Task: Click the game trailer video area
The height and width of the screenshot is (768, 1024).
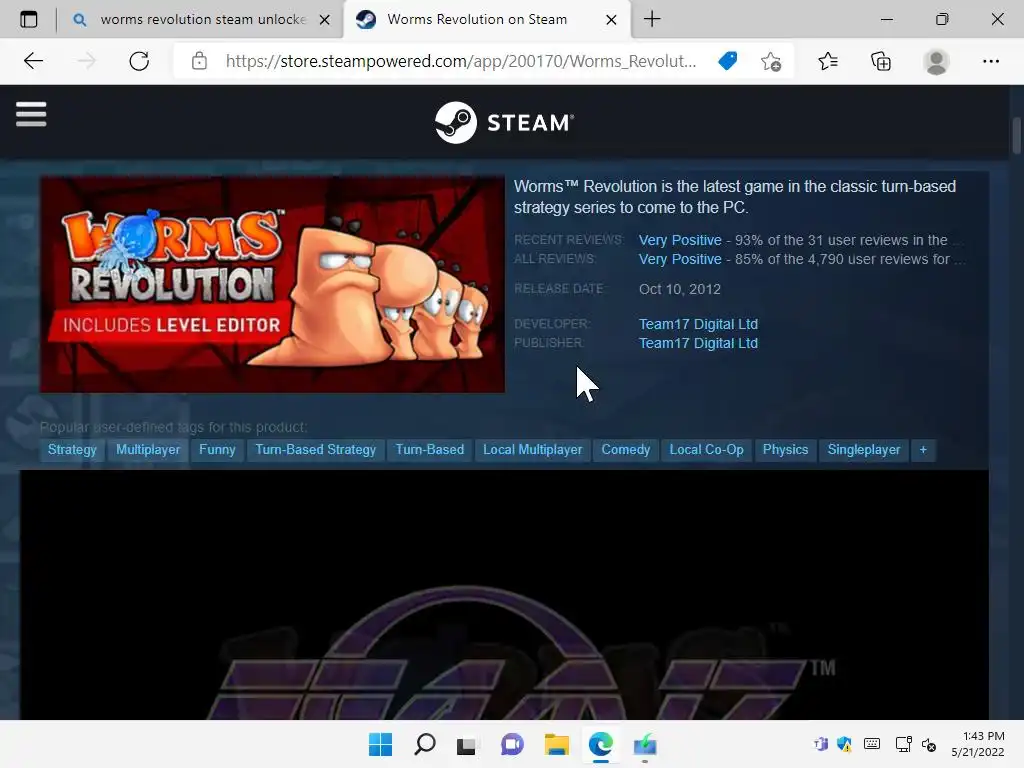Action: (x=504, y=595)
